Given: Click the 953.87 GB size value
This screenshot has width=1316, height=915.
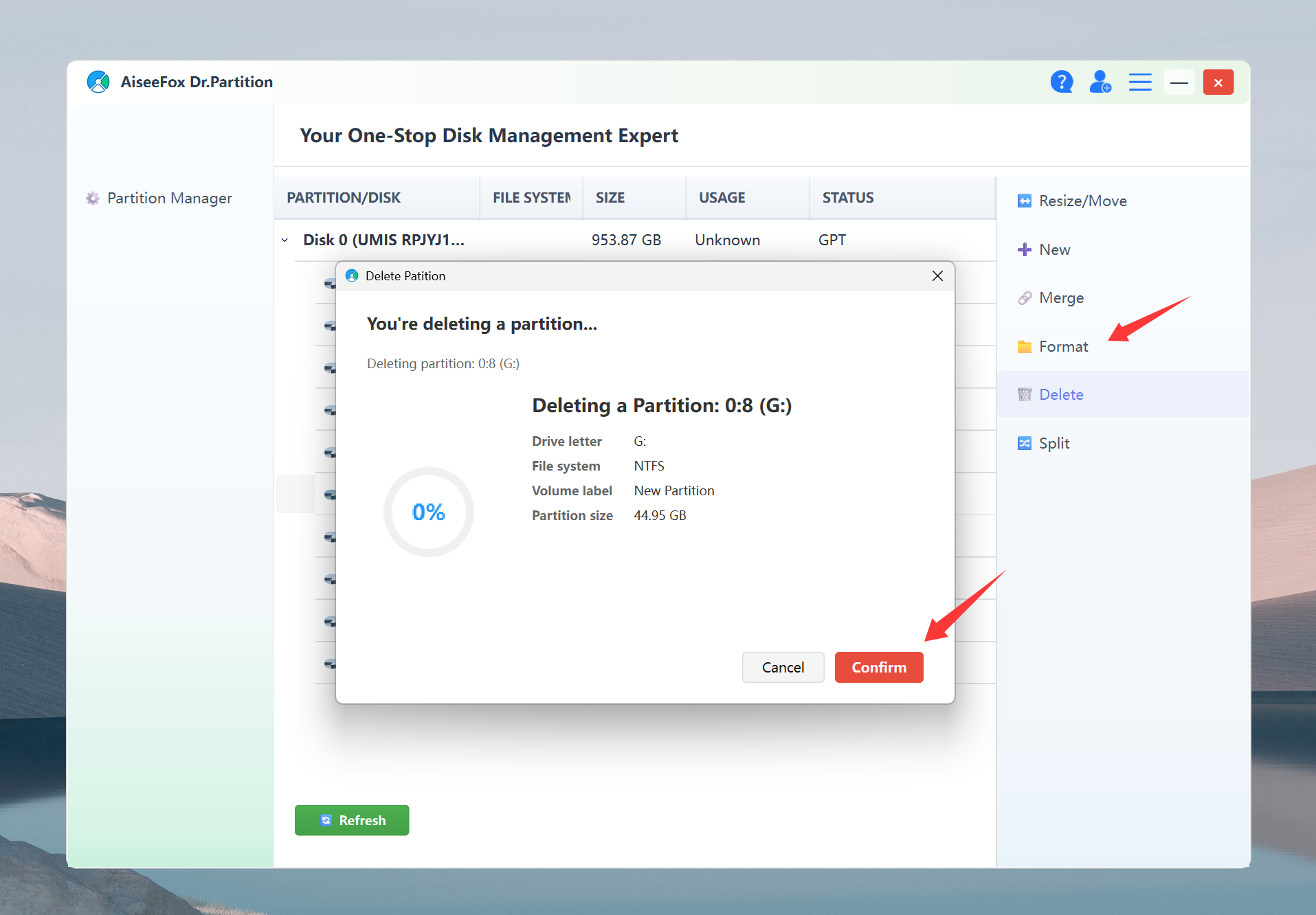Looking at the screenshot, I should [x=626, y=240].
